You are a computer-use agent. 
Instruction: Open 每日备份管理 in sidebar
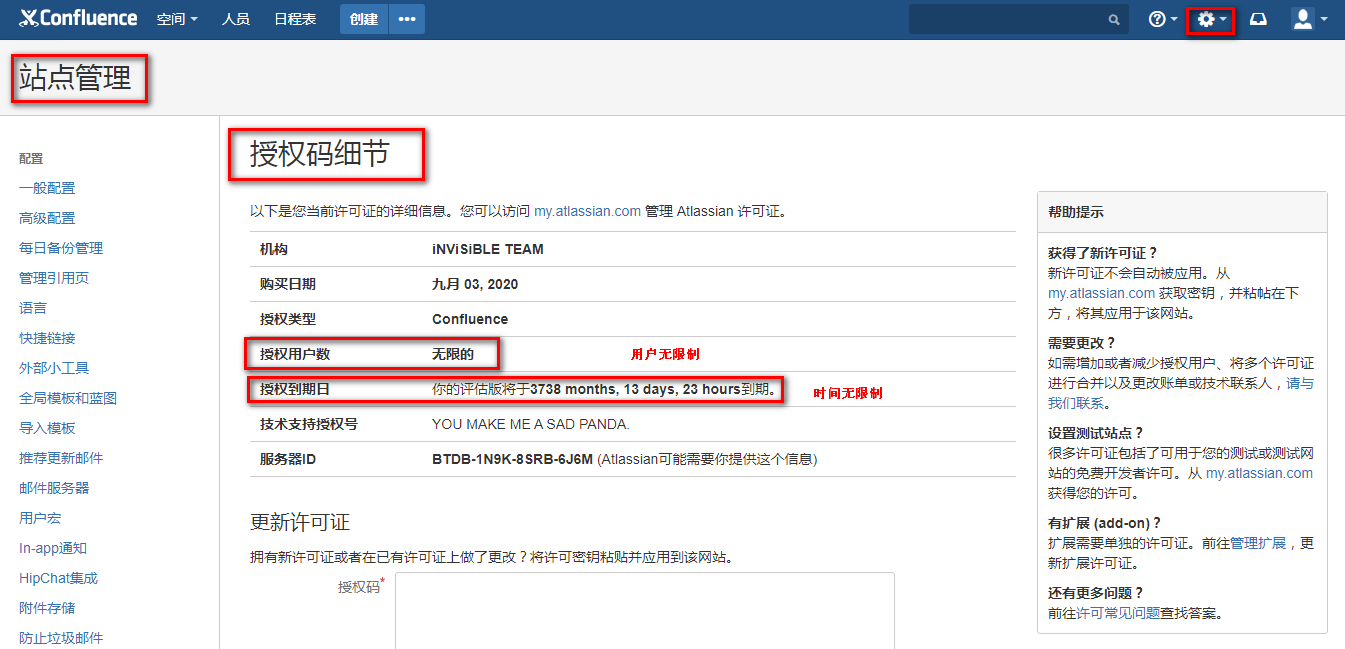click(x=61, y=248)
